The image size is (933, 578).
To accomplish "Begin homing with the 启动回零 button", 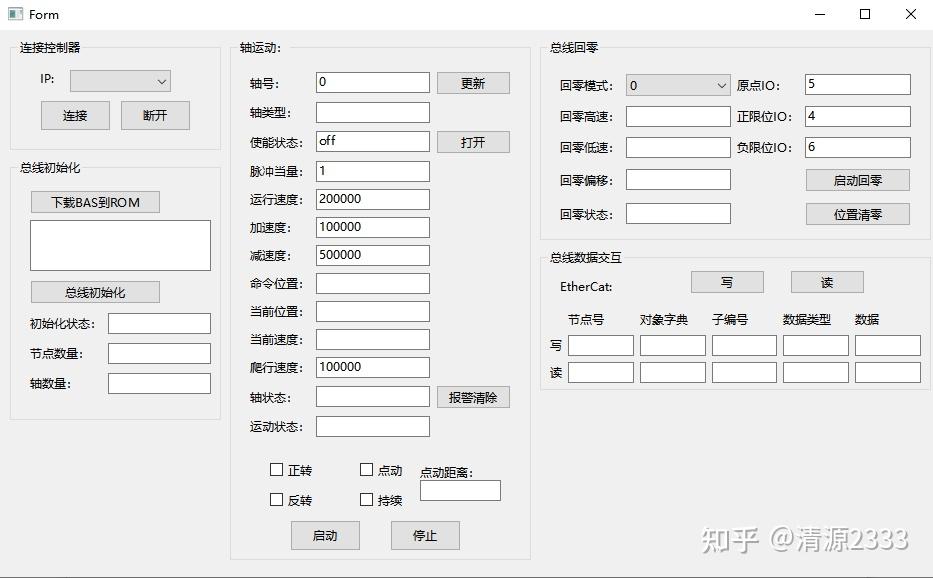I will point(856,179).
